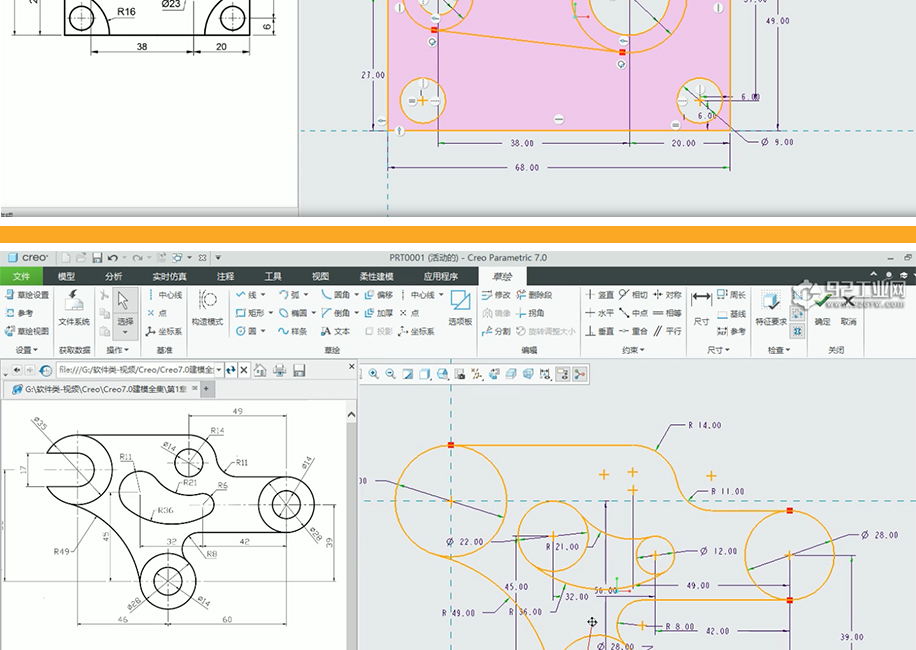This screenshot has height=650, width=916.
Task: Click the browser address URL field
Action: click(x=136, y=370)
